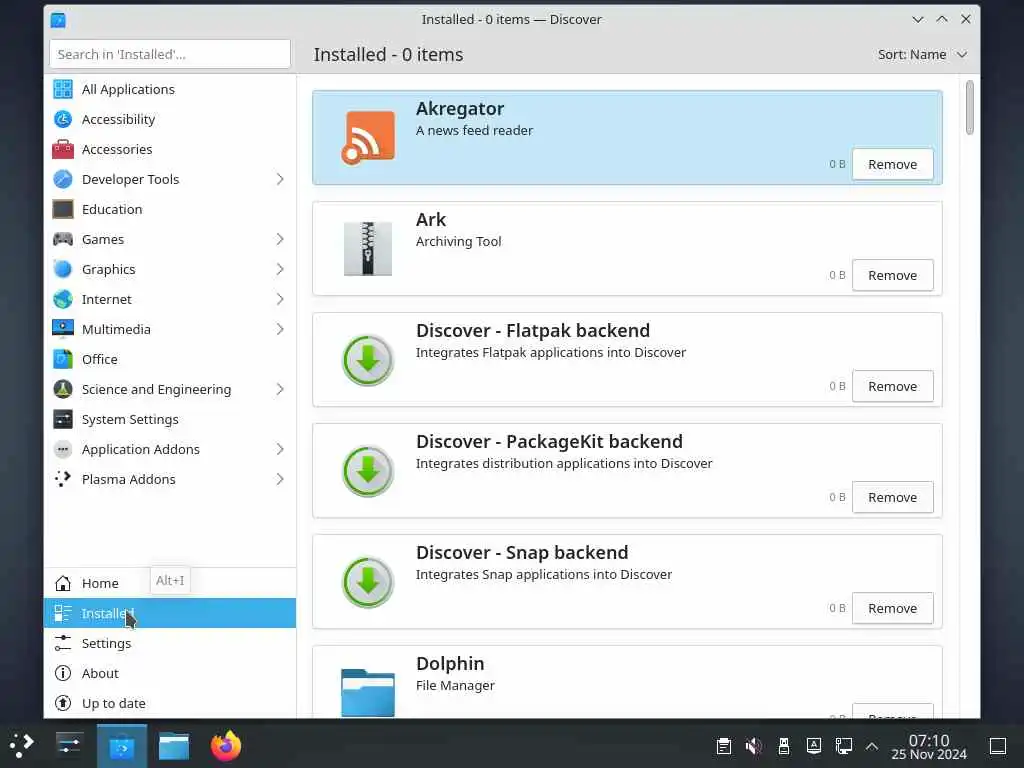Click the Accessibility category icon
The width and height of the screenshot is (1024, 768).
click(63, 119)
